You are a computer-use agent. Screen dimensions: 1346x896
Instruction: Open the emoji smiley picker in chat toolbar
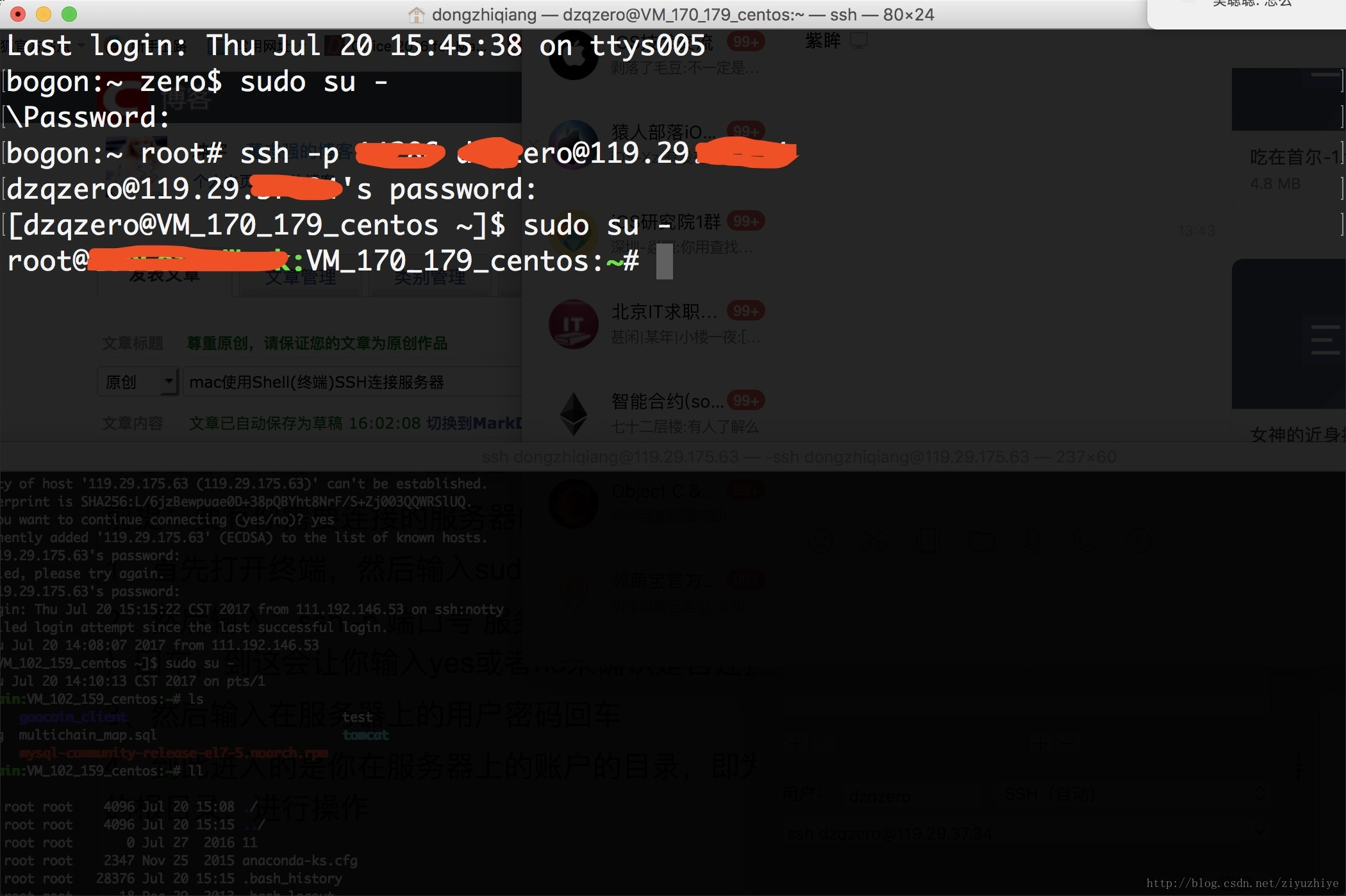(820, 542)
